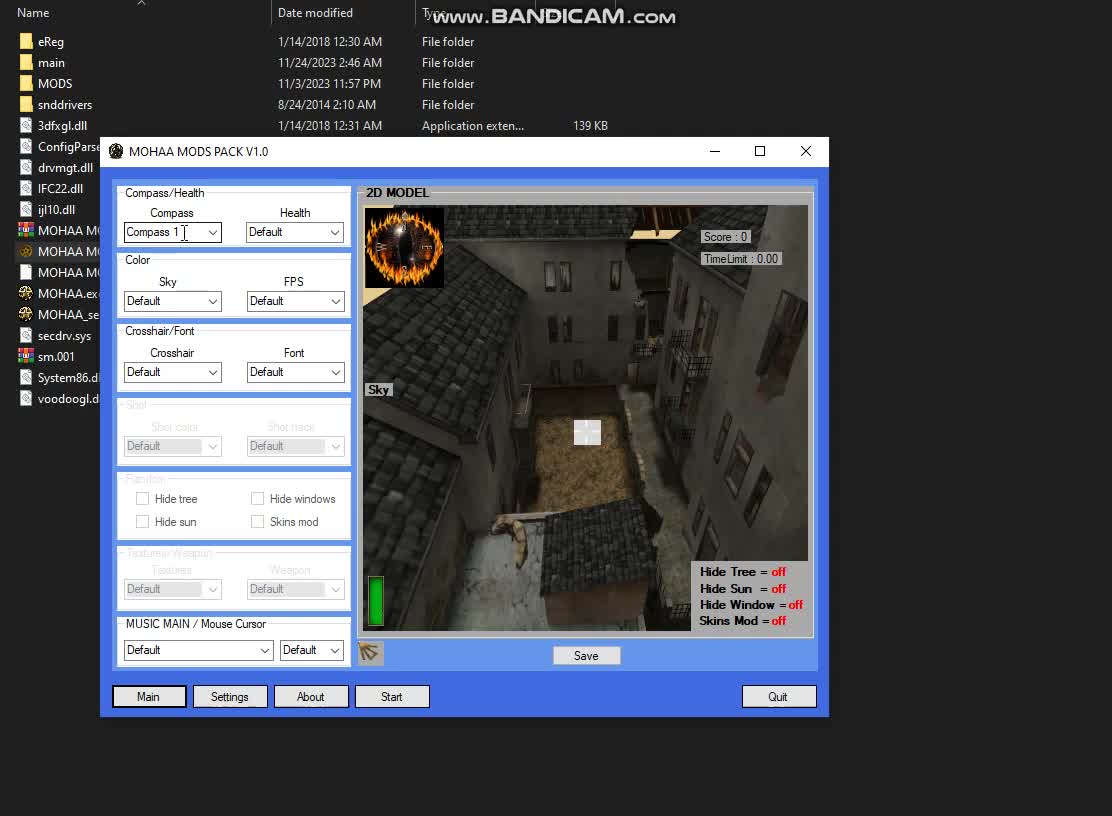
Task: Open the About tab
Action: pos(311,696)
